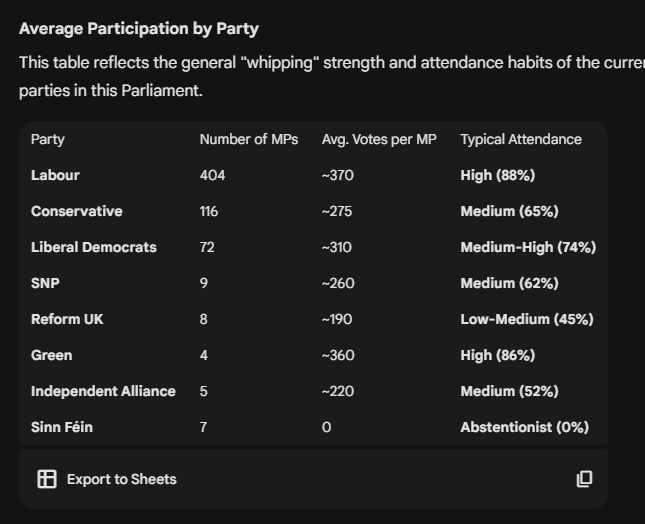Screen dimensions: 645x524
Task: Click the copy table icon
Action: 584,479
